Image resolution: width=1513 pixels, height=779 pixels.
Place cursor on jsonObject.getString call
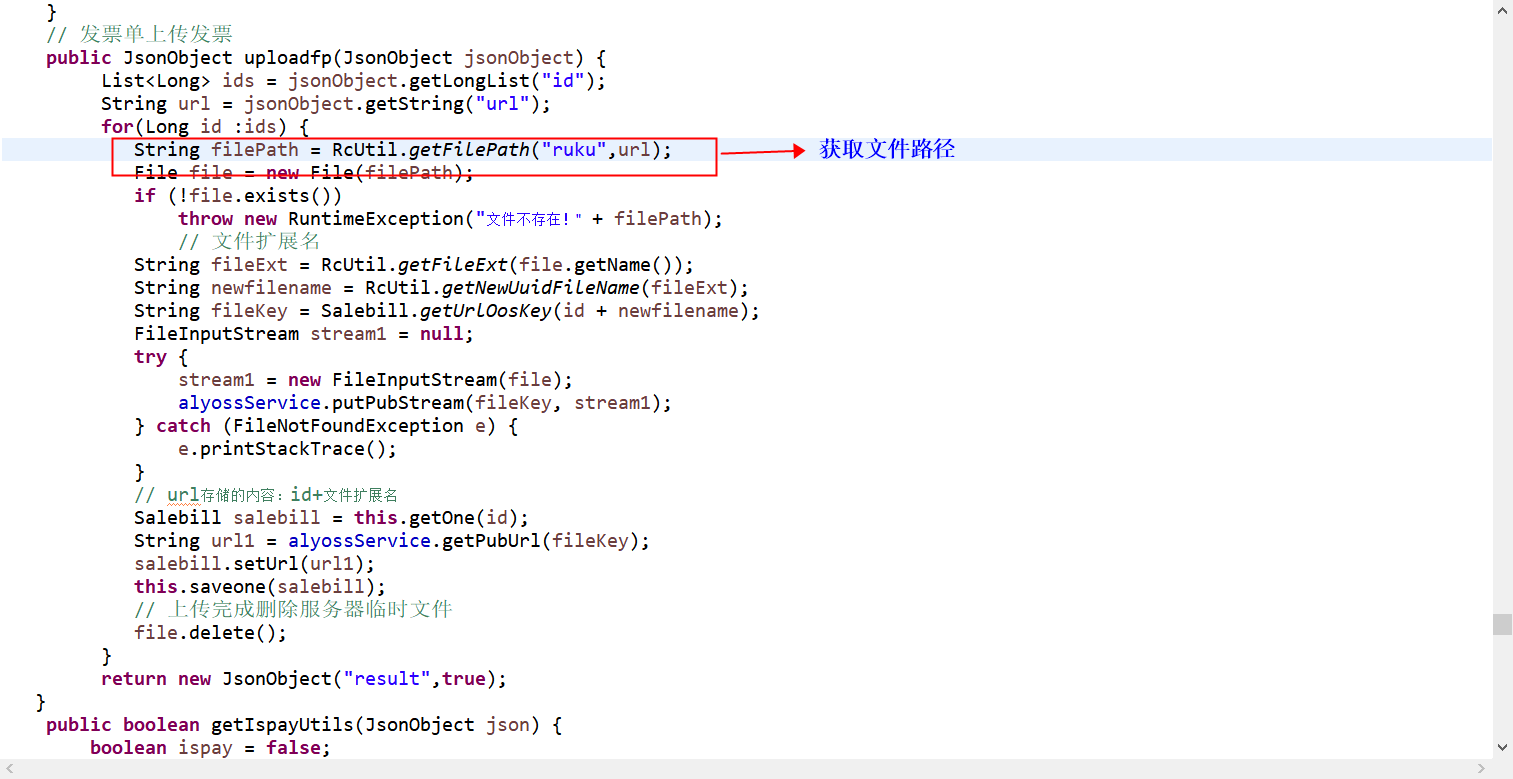coord(398,104)
